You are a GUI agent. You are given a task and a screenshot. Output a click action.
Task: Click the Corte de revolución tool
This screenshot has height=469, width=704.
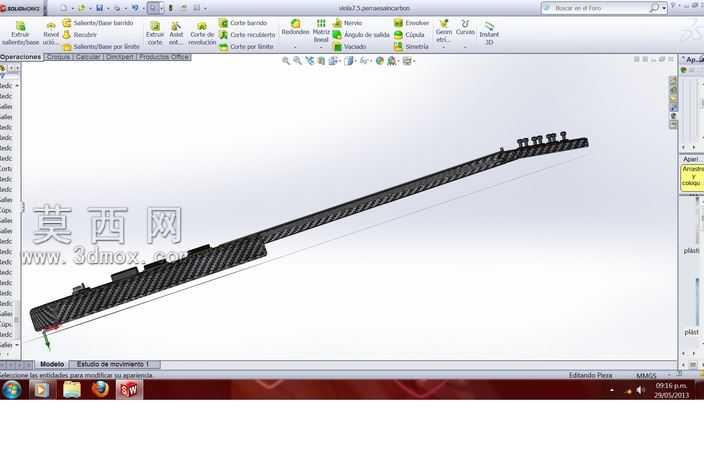(x=202, y=33)
